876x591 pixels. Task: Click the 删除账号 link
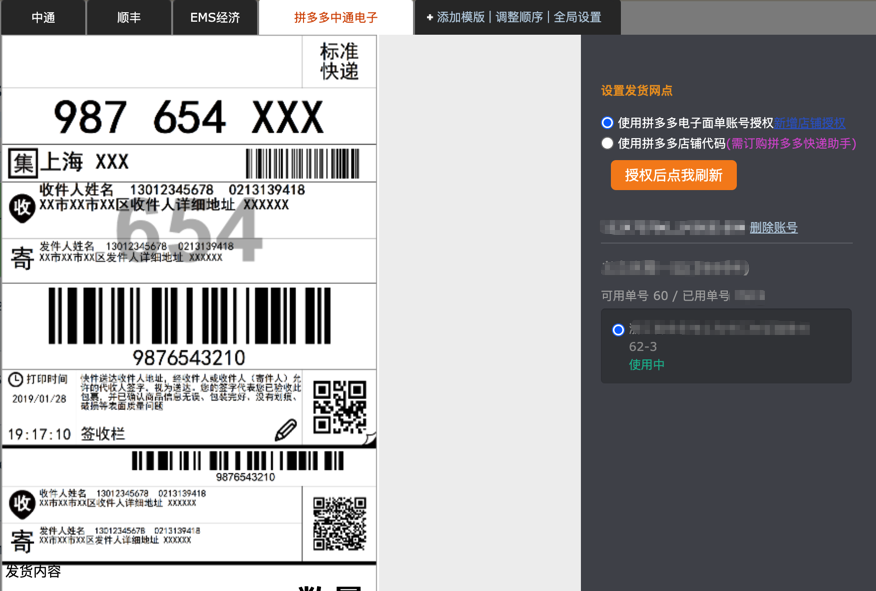(x=774, y=227)
